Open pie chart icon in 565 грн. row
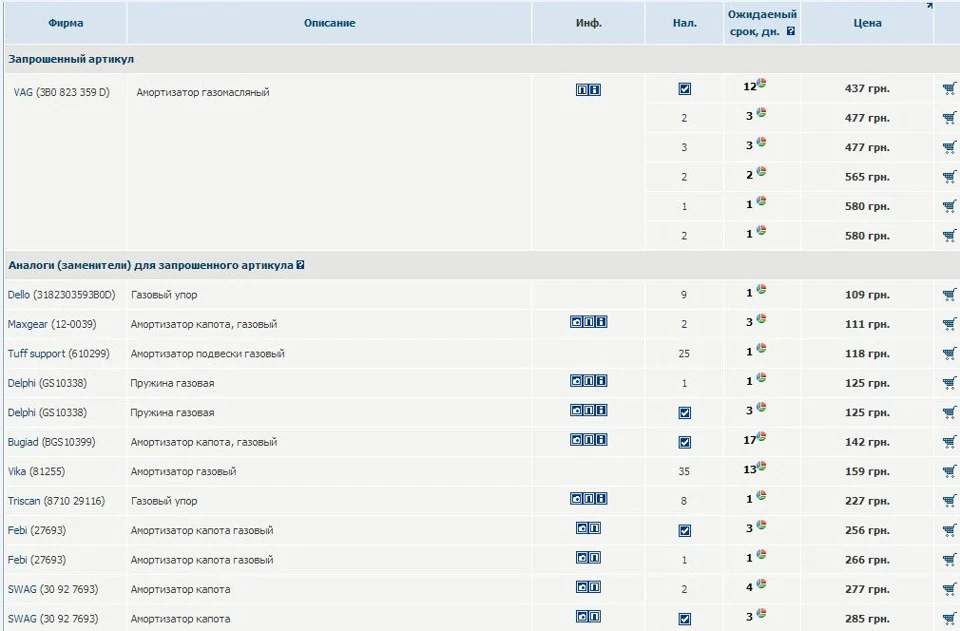The height and width of the screenshot is (631, 960). (762, 171)
